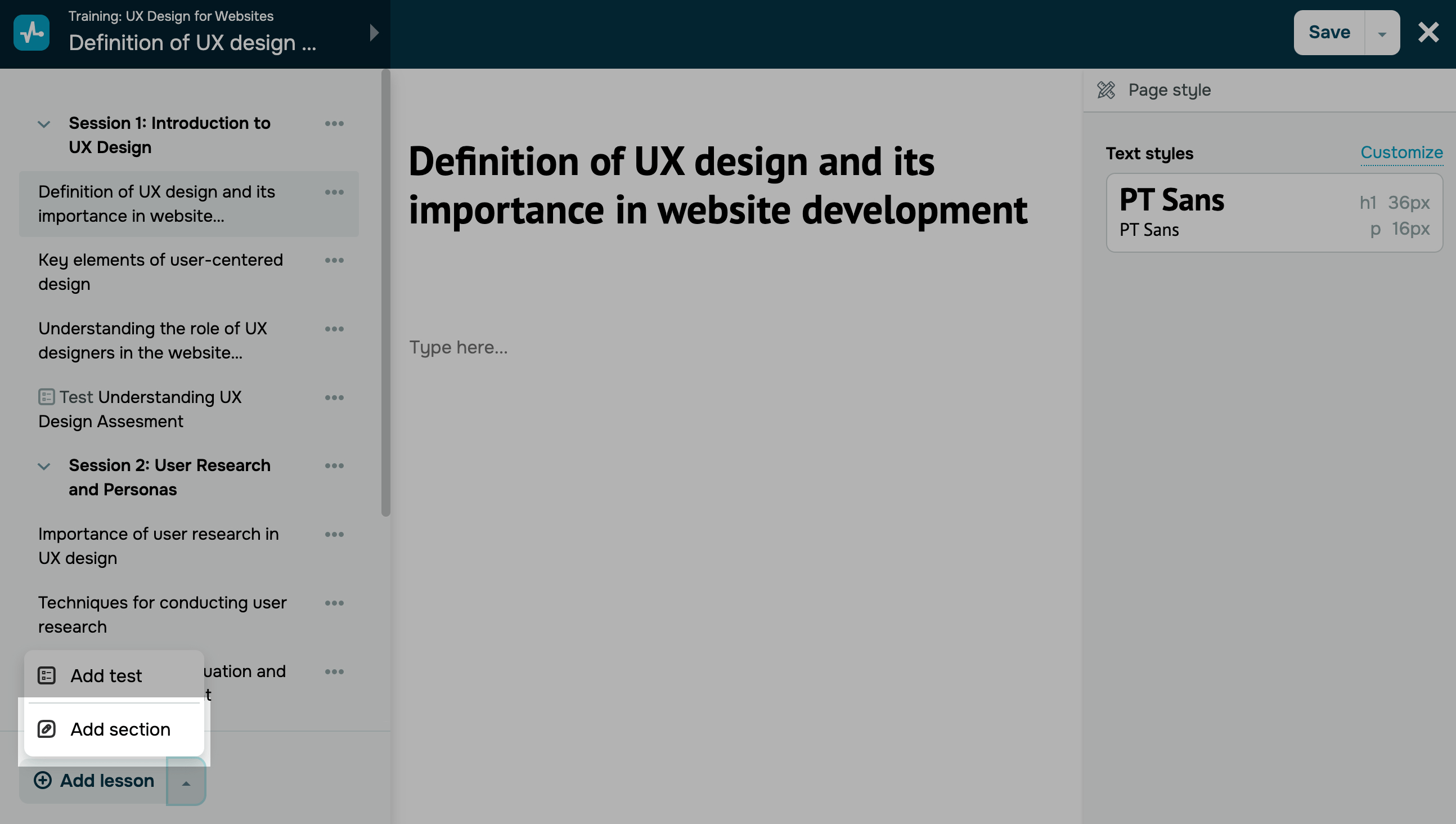This screenshot has height=824, width=1456.
Task: Open options for Session 2 section
Action: 334,466
